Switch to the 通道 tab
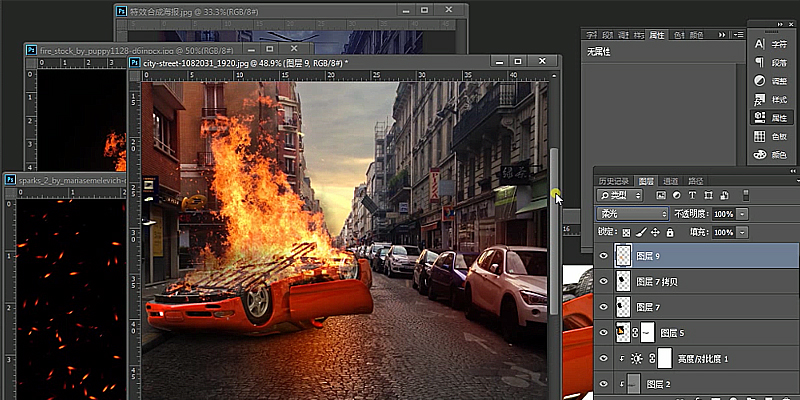800x400 pixels. (670, 181)
